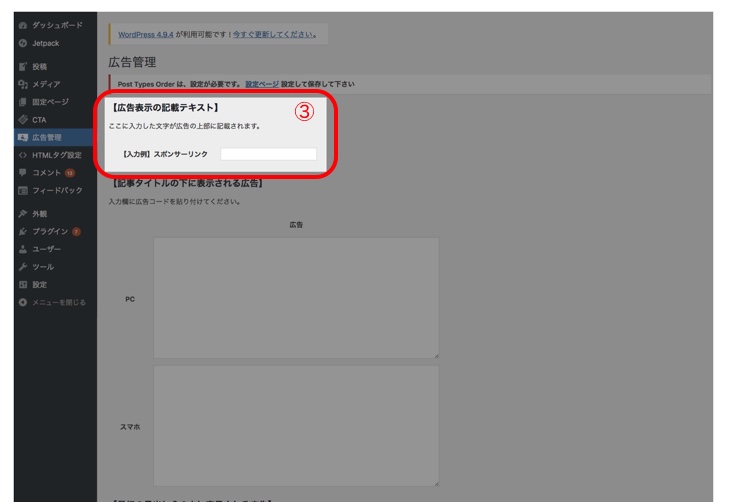Click the ダッシュボード dashboard icon
Viewport: 733px width, 502px height.
23,24
